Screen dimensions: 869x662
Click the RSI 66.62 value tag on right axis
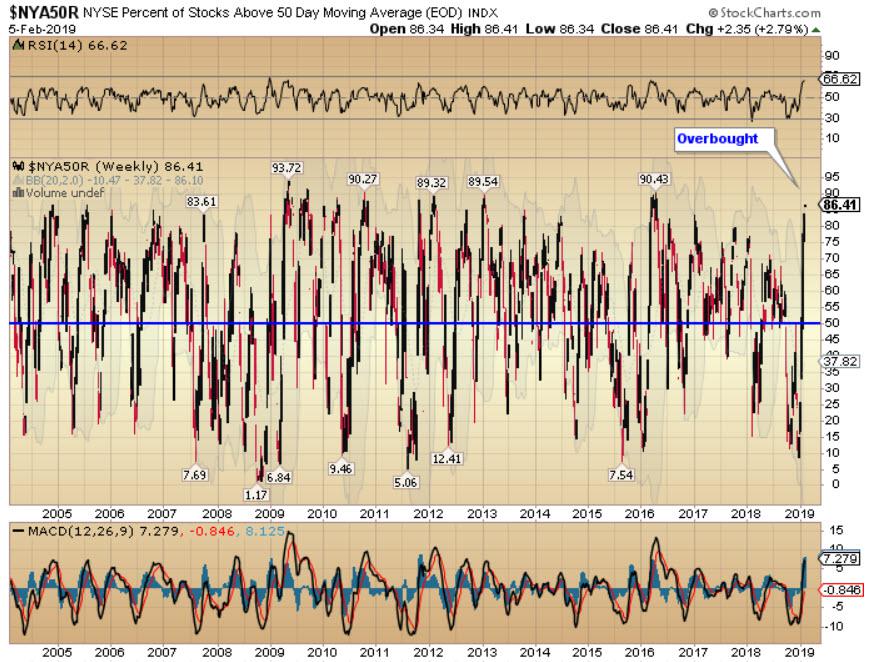(840, 79)
